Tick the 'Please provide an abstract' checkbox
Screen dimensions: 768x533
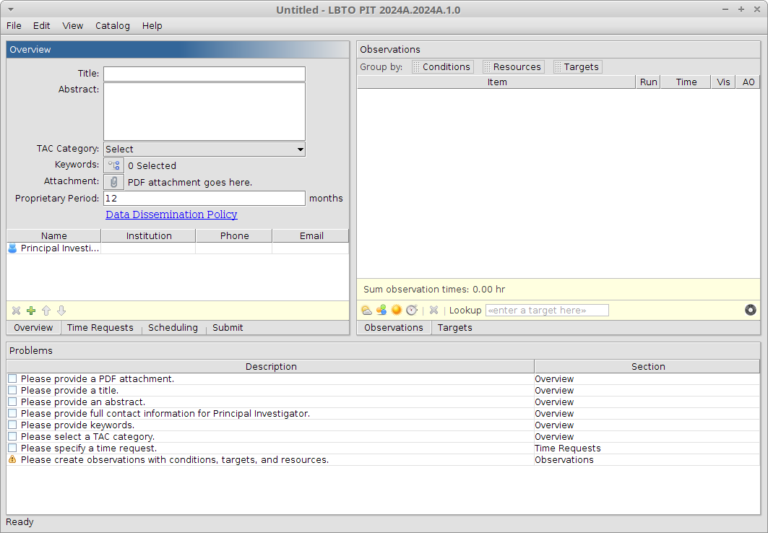(13, 402)
